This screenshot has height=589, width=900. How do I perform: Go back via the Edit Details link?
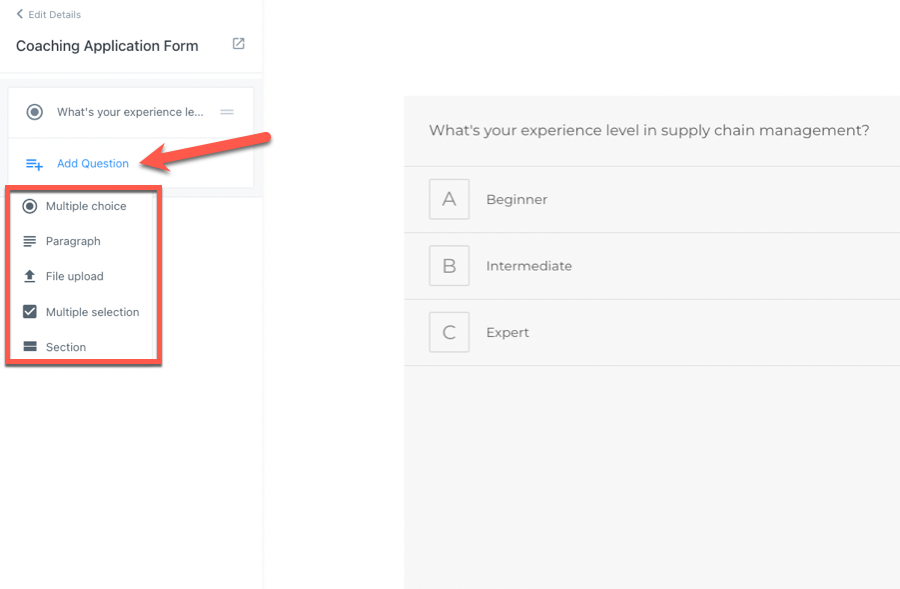pyautogui.click(x=55, y=14)
